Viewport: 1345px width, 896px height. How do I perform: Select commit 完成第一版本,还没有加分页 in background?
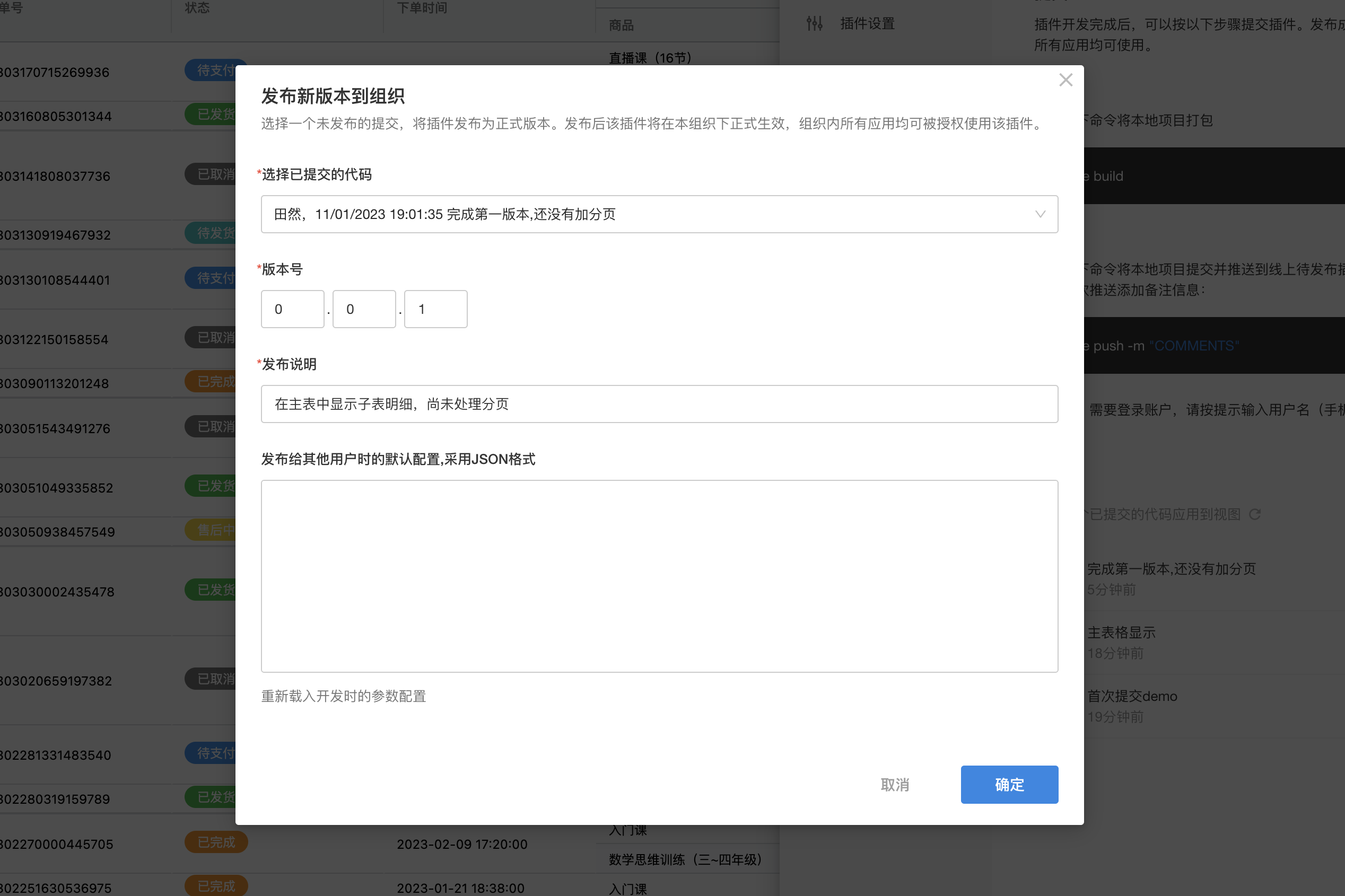pyautogui.click(x=1171, y=568)
